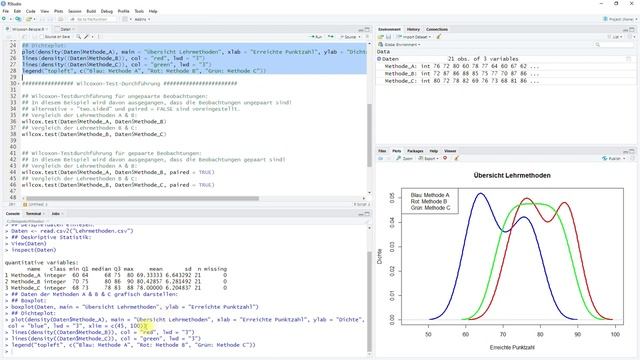Collapse the Daten data frame in Environment
This screenshot has height=360, width=640.
379,59
